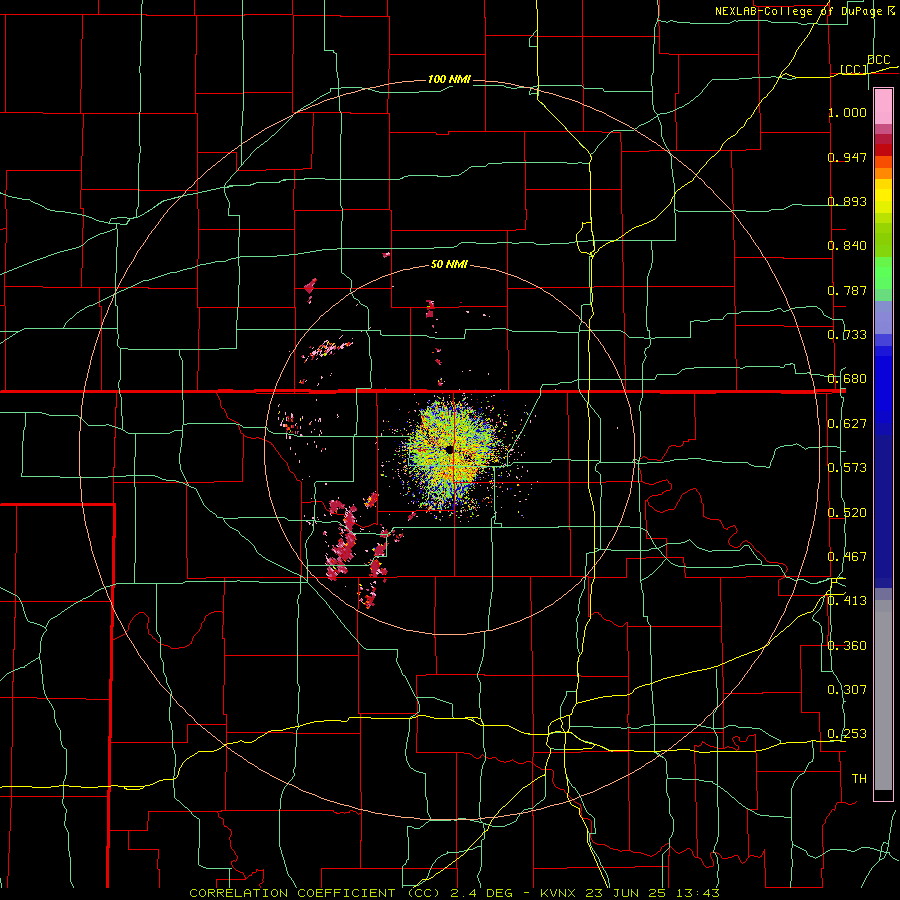Screen dimensions: 900x900
Task: Click the 1.000 value on the color scale
Action: 847,112
